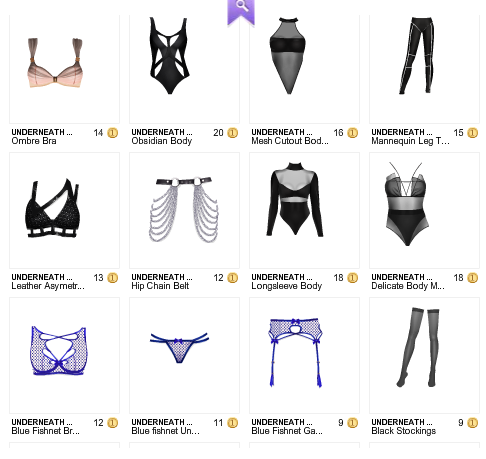Choose the Mesh Cutout Body thumbnail
The width and height of the screenshot is (486, 459).
point(305,69)
